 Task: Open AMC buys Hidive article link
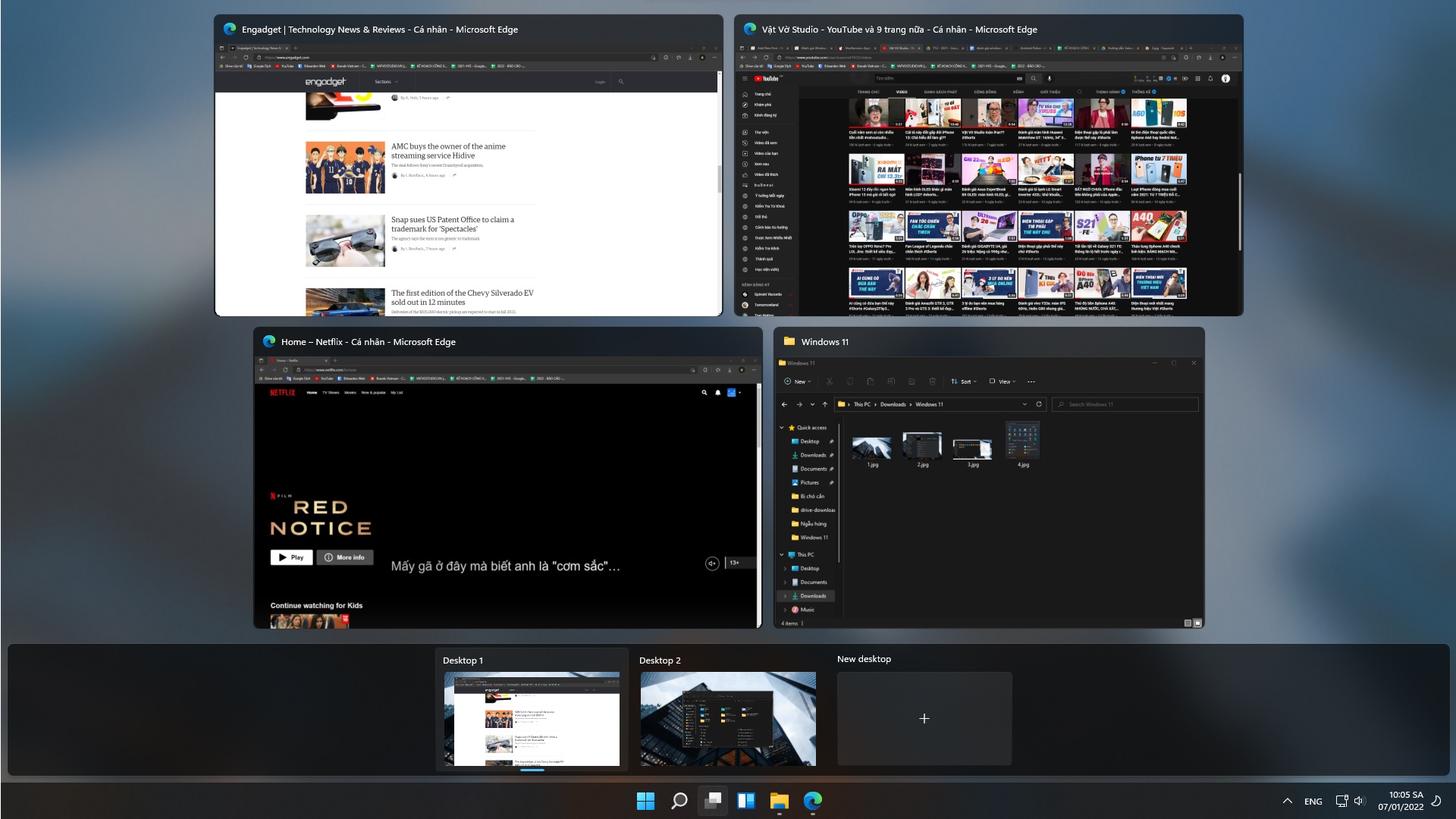448,151
